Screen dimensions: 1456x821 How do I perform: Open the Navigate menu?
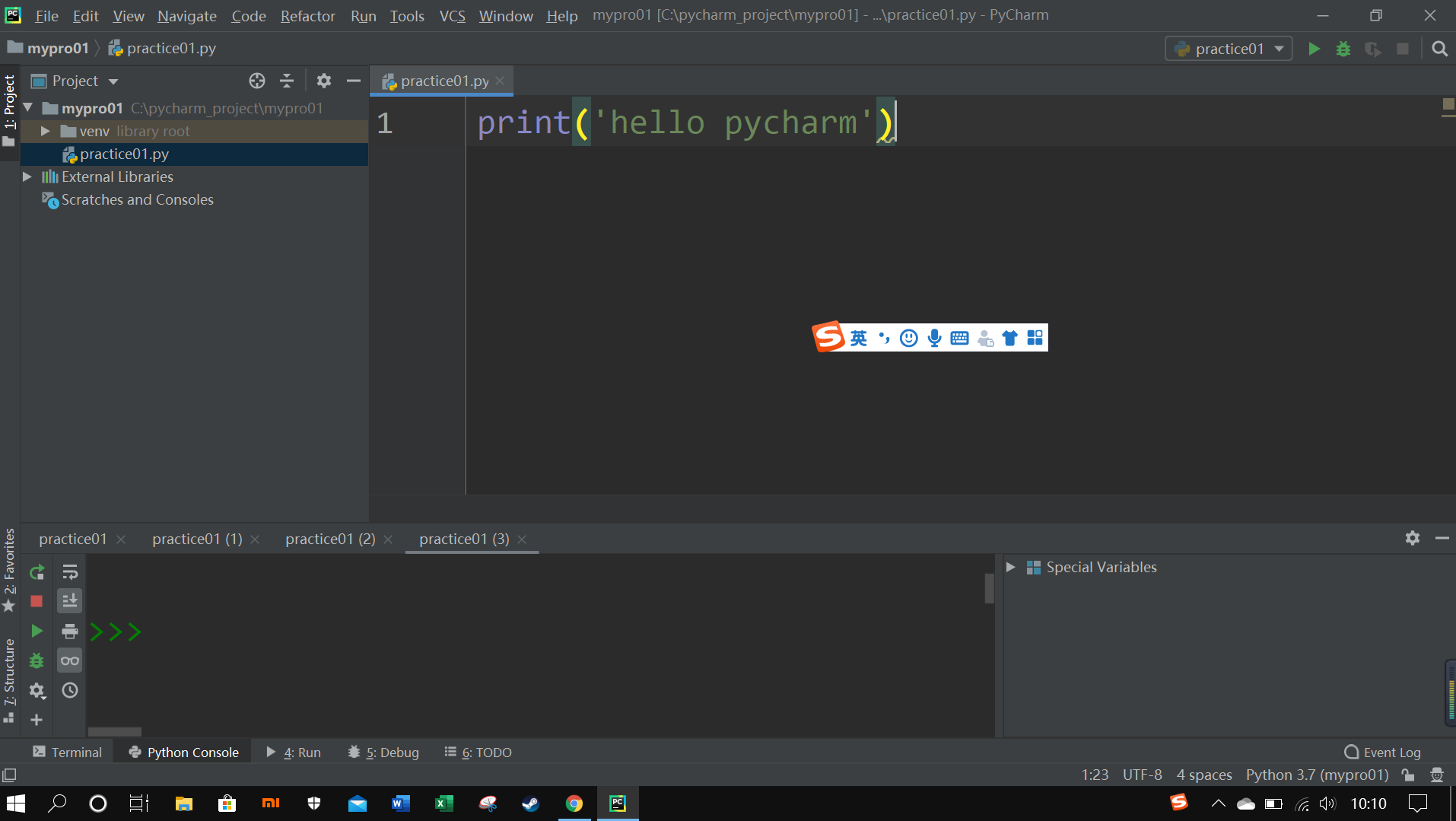[186, 15]
